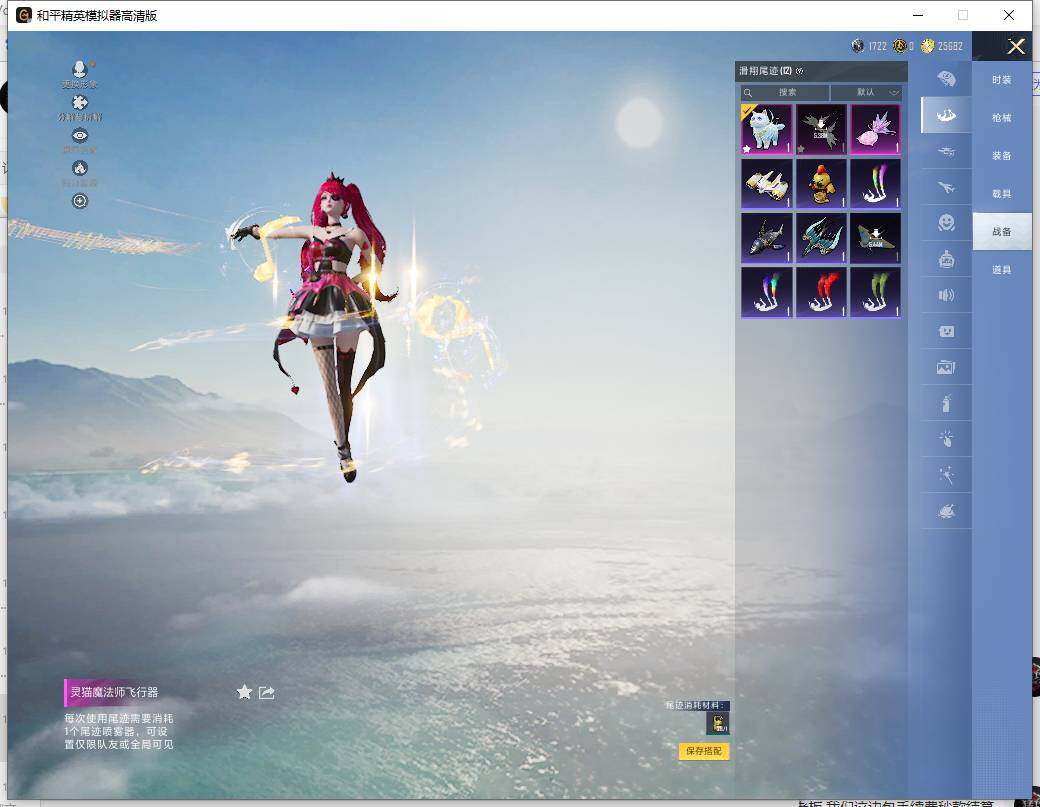This screenshot has width=1040, height=807.
Task: Favorite the item with star icon near title
Action: [x=244, y=692]
